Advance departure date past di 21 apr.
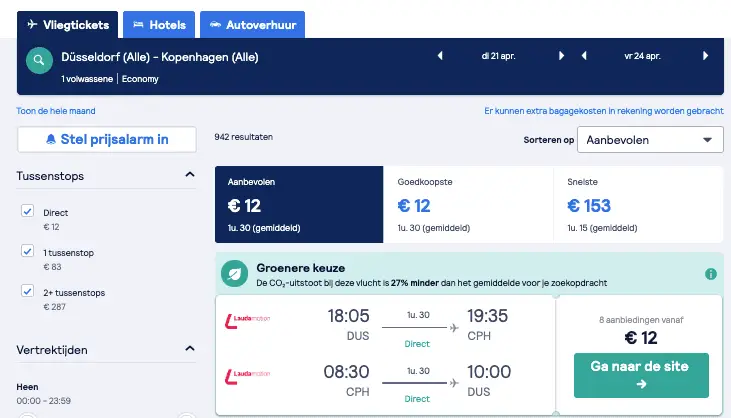Viewport: 731px width, 418px height. click(x=561, y=56)
